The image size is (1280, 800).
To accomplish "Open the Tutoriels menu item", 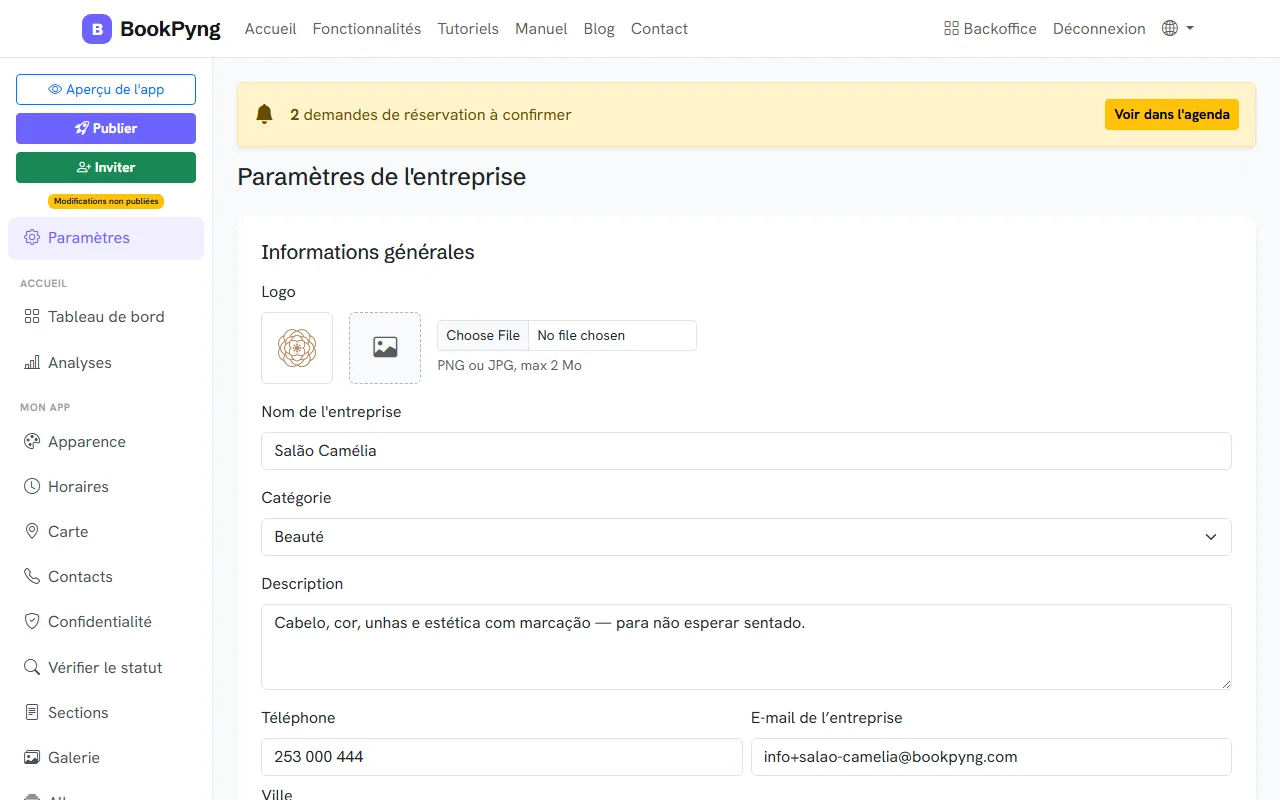I will tap(468, 29).
